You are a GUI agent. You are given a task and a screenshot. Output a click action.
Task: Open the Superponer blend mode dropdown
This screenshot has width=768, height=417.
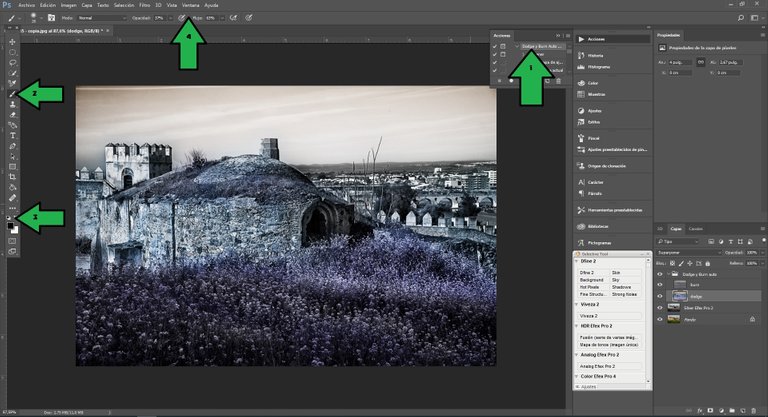click(x=689, y=253)
